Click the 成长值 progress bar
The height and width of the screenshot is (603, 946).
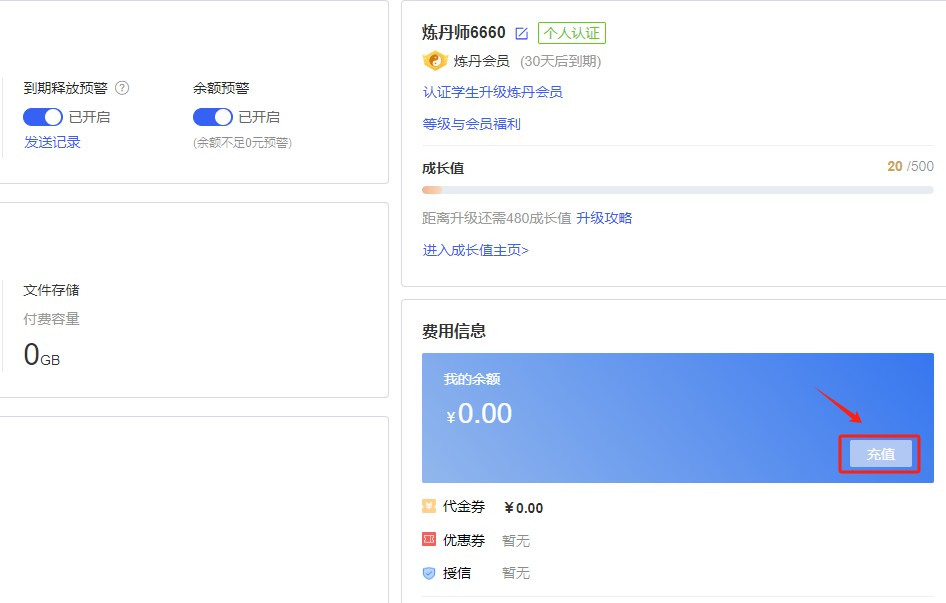677,187
